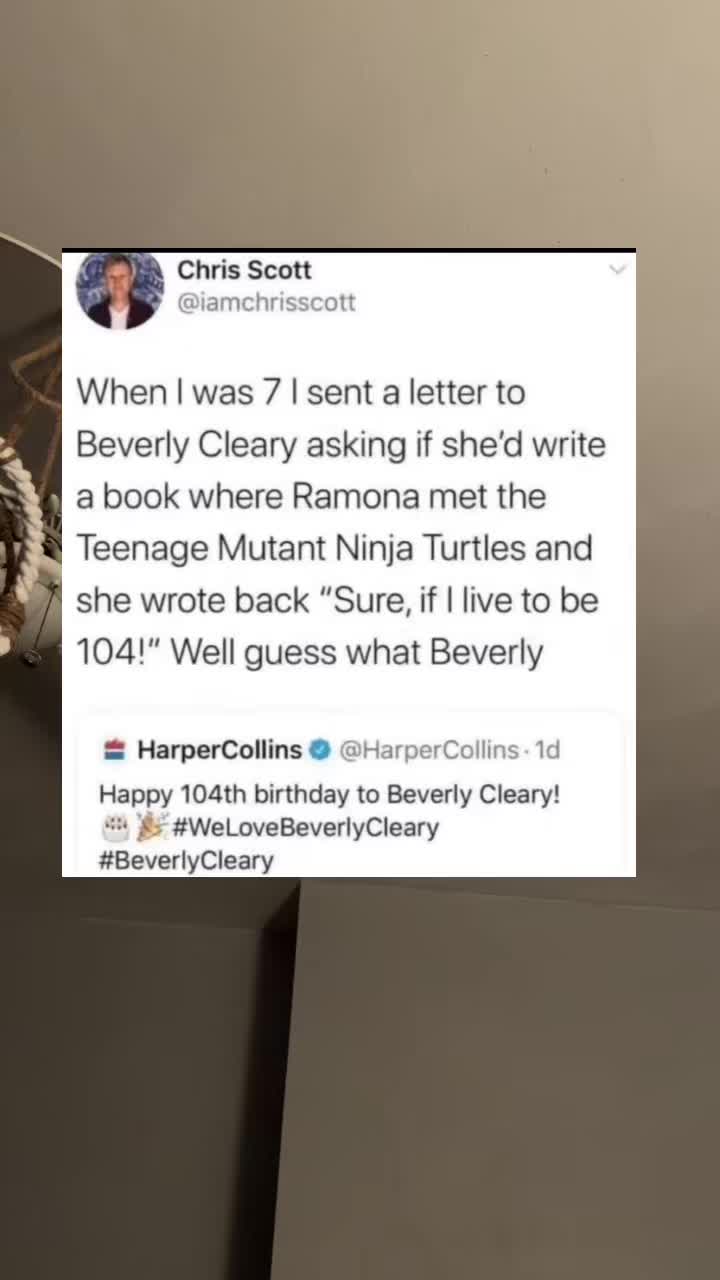The image size is (720, 1280).
Task: Click the party popper emoji
Action: (152, 827)
